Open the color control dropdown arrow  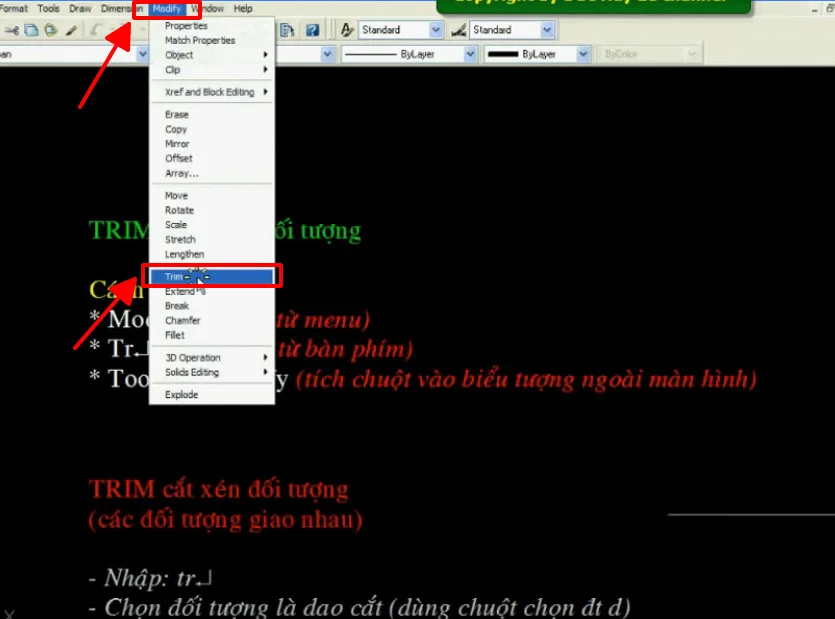point(328,54)
